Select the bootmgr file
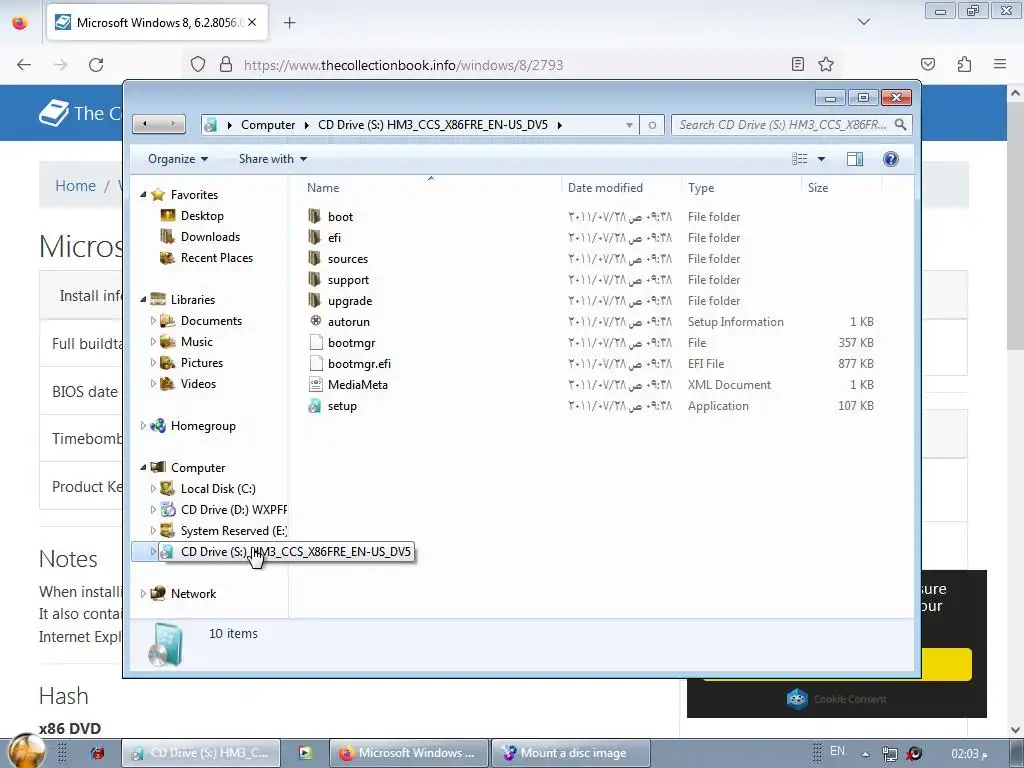 (x=351, y=342)
